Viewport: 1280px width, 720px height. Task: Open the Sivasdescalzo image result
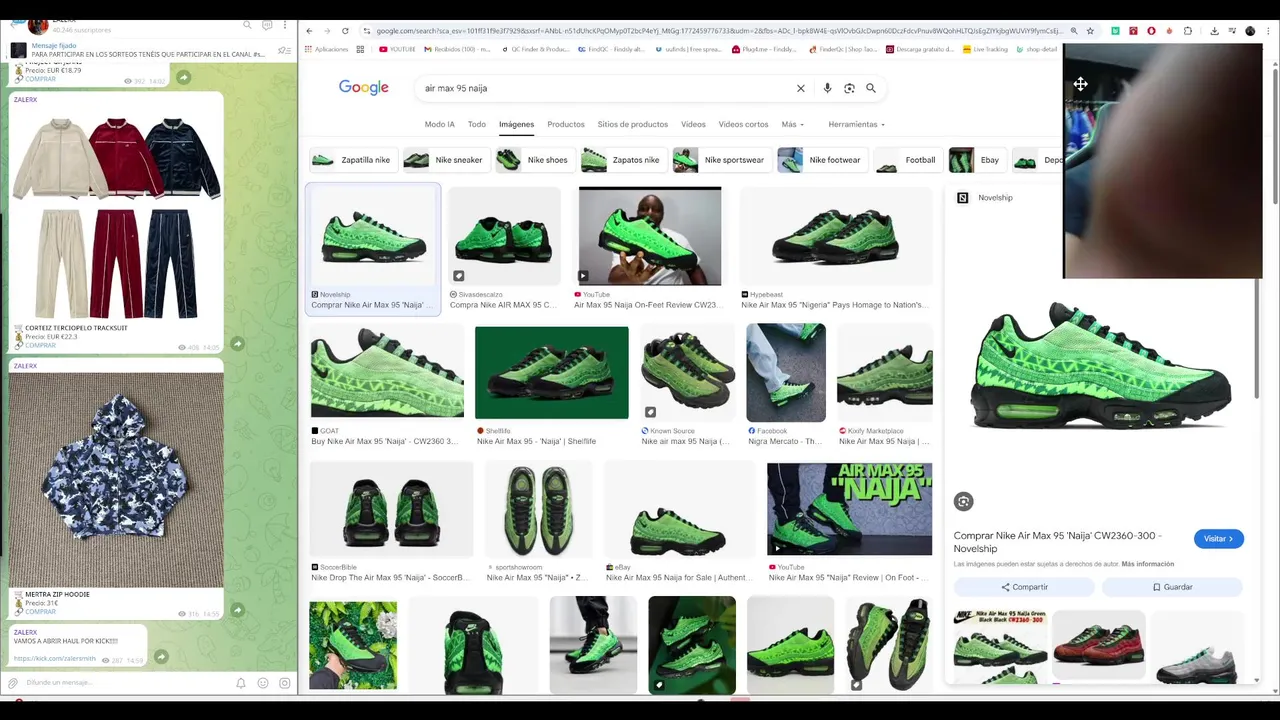click(504, 237)
